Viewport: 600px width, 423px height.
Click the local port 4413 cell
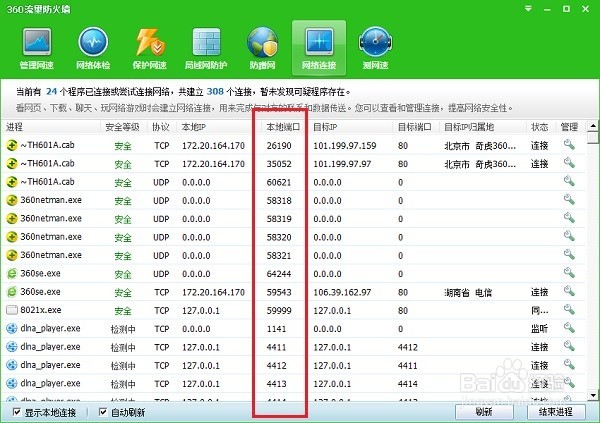coord(276,384)
